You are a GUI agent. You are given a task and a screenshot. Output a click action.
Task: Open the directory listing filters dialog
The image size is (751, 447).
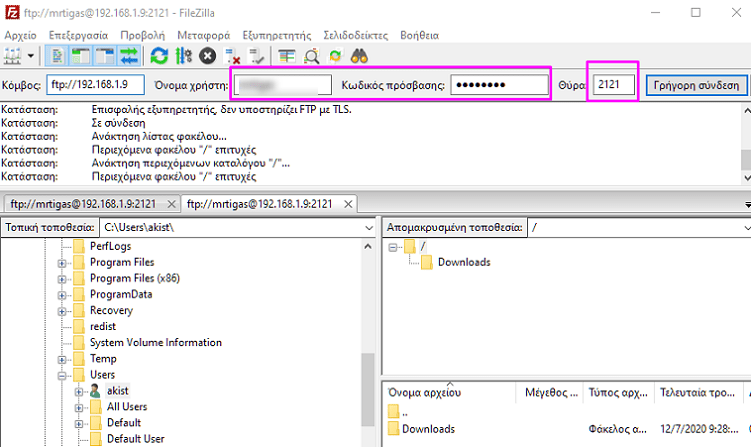(286, 56)
